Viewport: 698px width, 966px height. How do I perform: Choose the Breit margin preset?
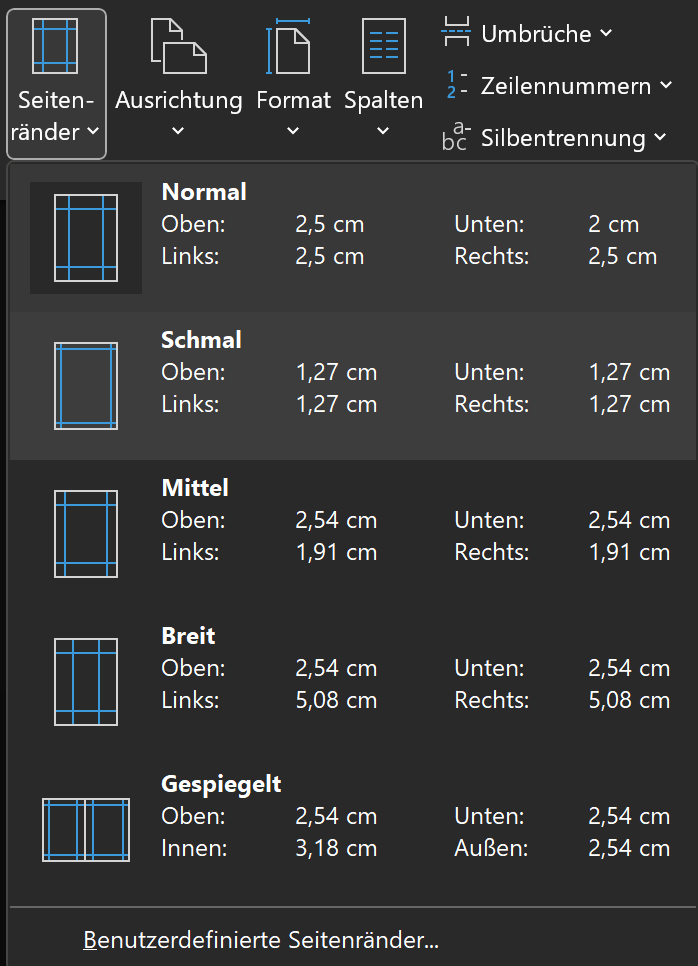tap(188, 636)
